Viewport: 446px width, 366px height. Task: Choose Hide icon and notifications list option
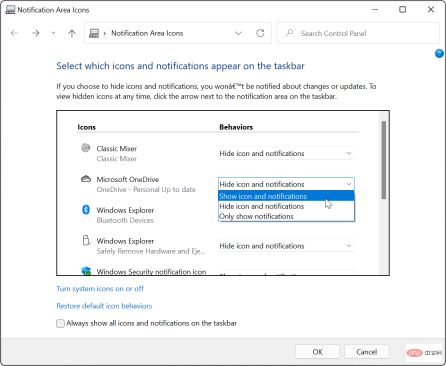(x=286, y=206)
